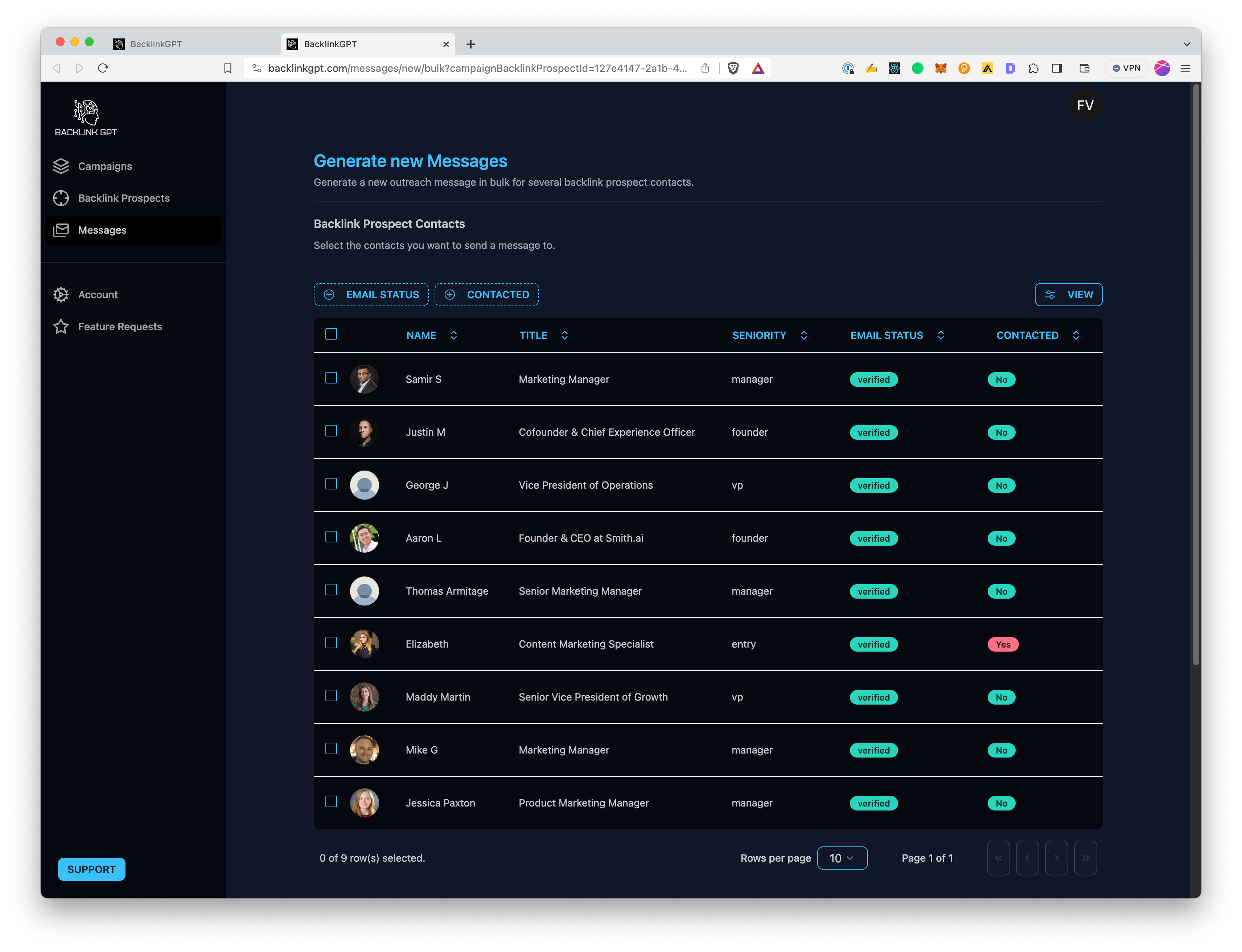Click the VPN icon in the browser toolbar
This screenshot has width=1242, height=952.
pos(1126,68)
